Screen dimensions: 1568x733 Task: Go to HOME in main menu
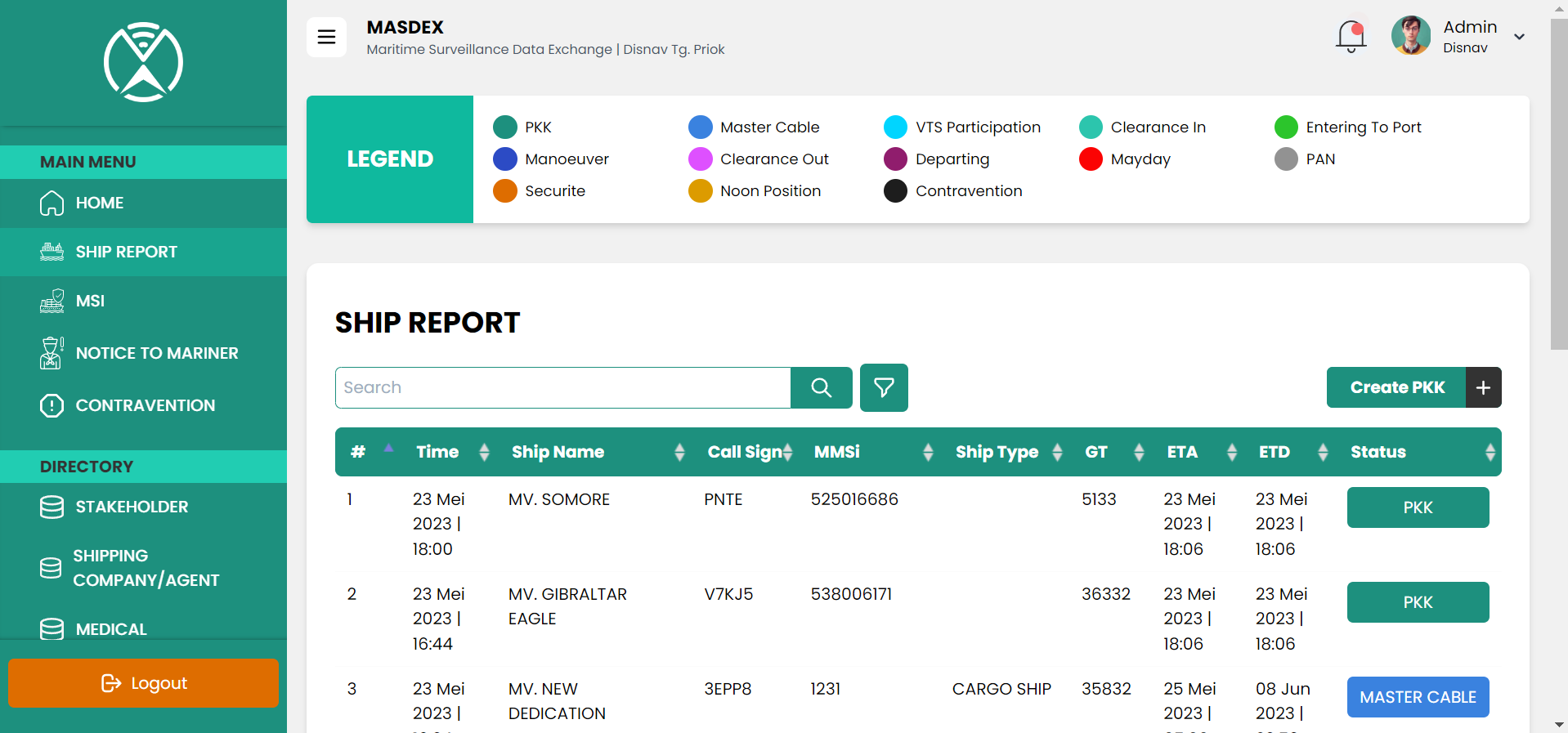point(143,203)
